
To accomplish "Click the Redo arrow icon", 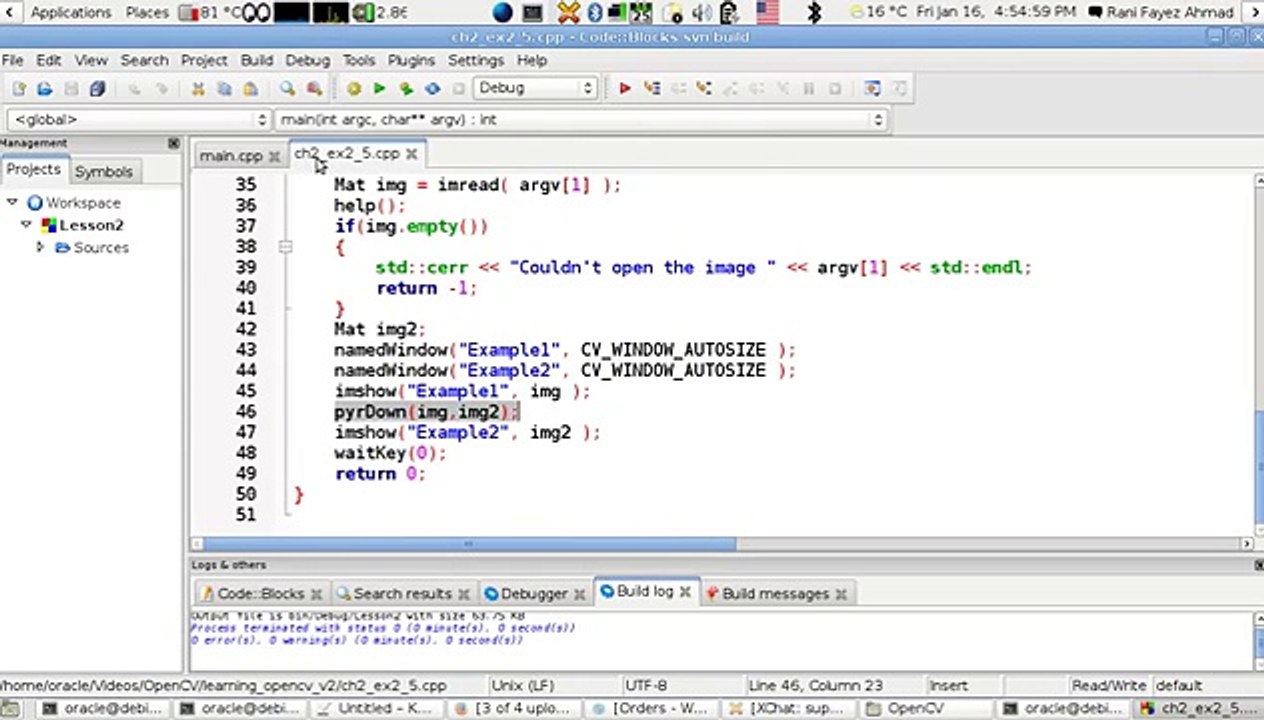I will click(x=161, y=89).
